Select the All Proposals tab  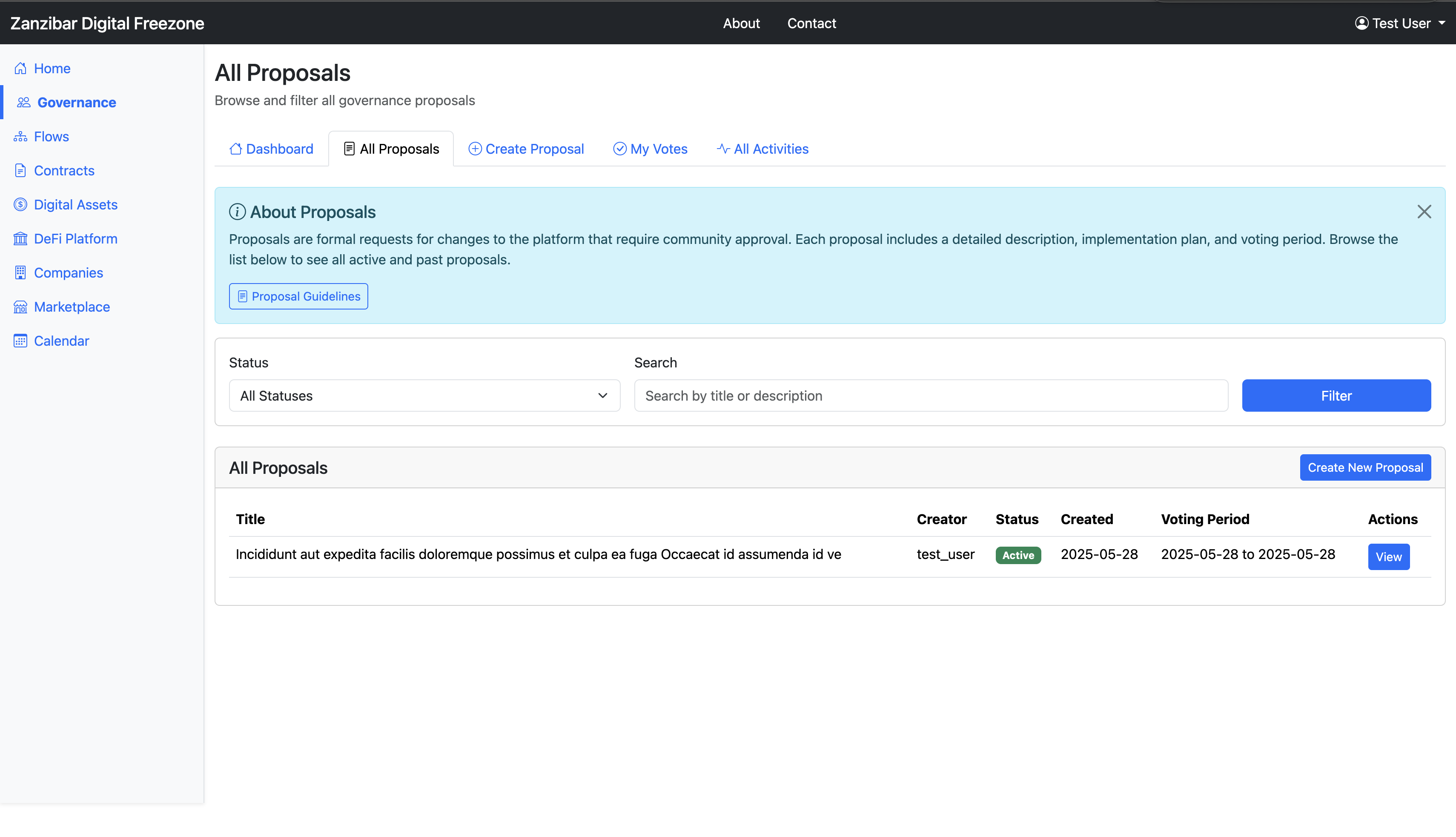point(391,149)
